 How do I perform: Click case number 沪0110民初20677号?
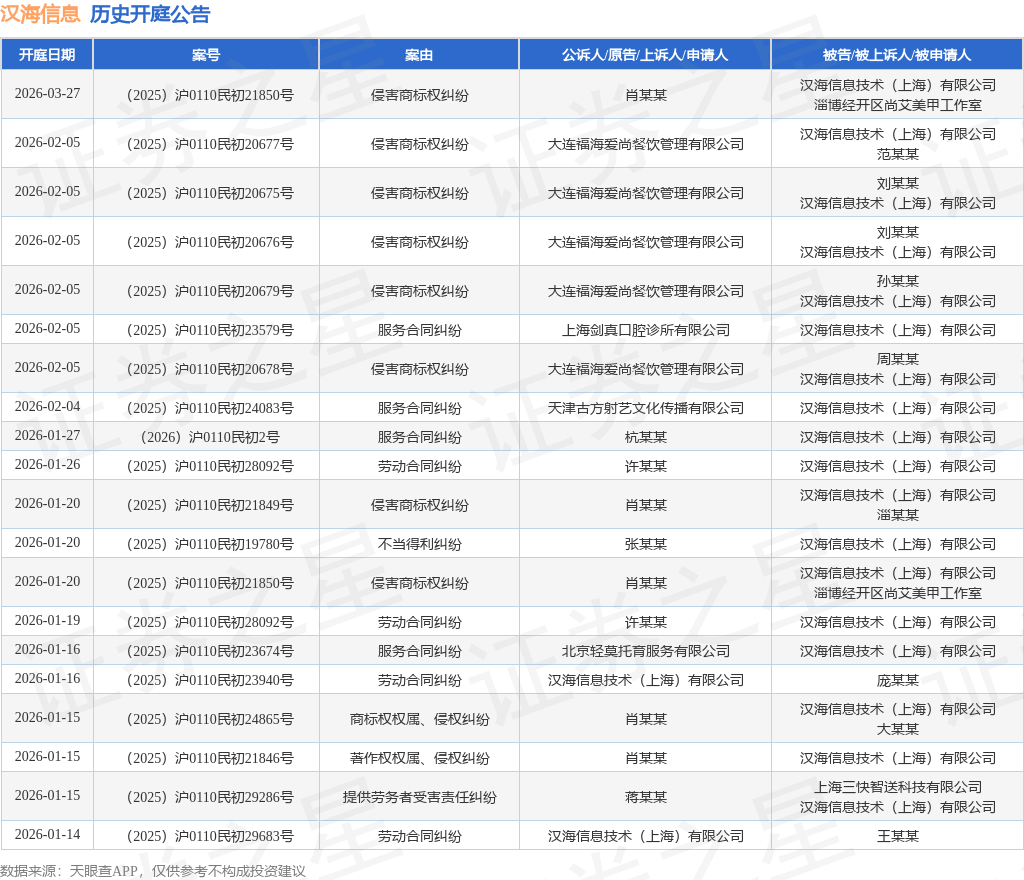click(209, 144)
